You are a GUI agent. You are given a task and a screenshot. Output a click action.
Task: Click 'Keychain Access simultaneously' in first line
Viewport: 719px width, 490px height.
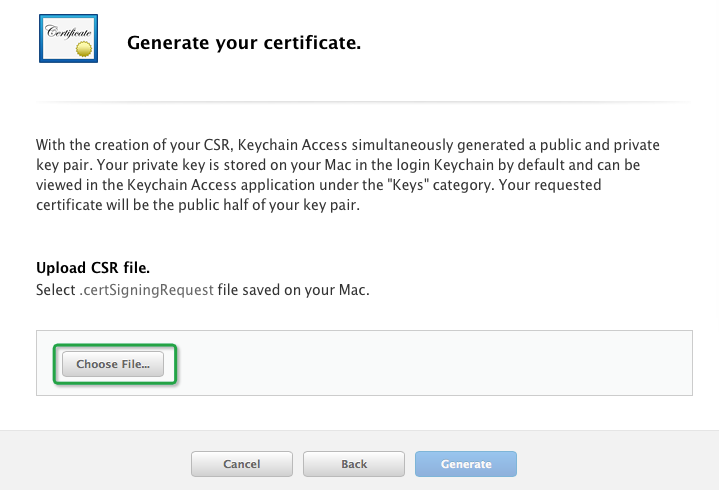coord(345,145)
